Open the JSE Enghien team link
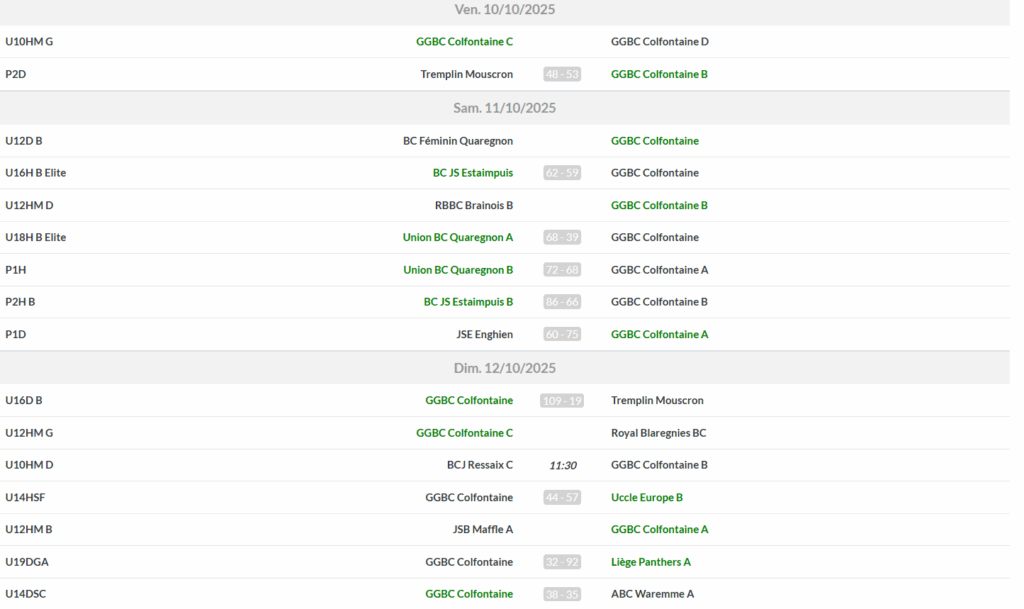This screenshot has width=1024, height=609. (x=484, y=335)
